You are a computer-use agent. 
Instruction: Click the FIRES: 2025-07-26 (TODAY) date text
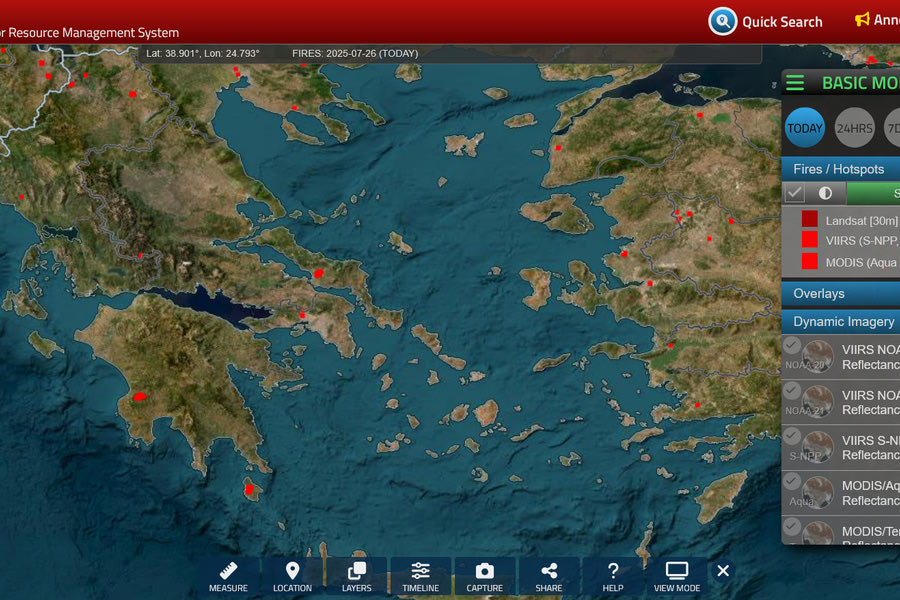point(355,53)
